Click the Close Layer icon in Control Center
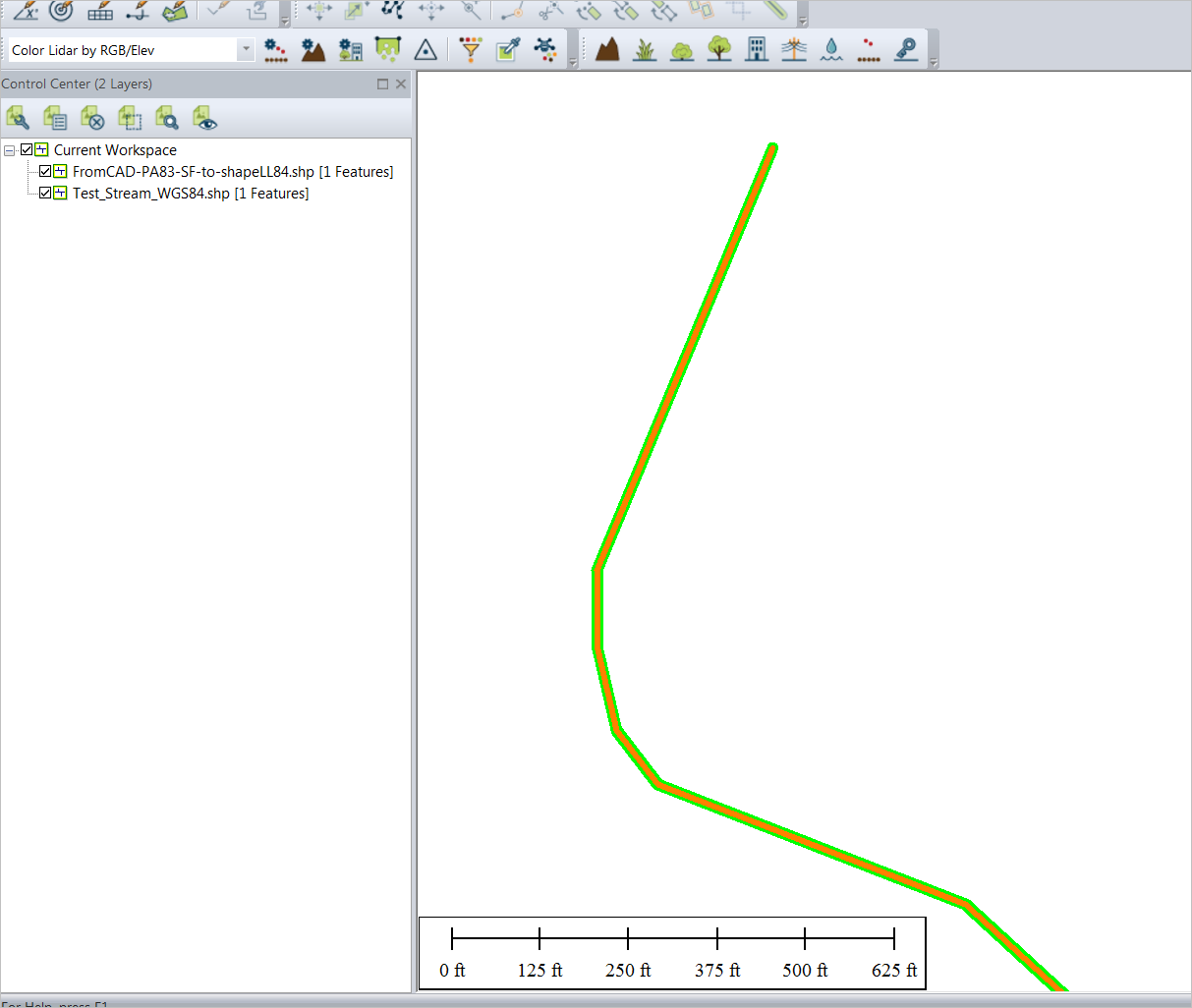 pos(90,118)
